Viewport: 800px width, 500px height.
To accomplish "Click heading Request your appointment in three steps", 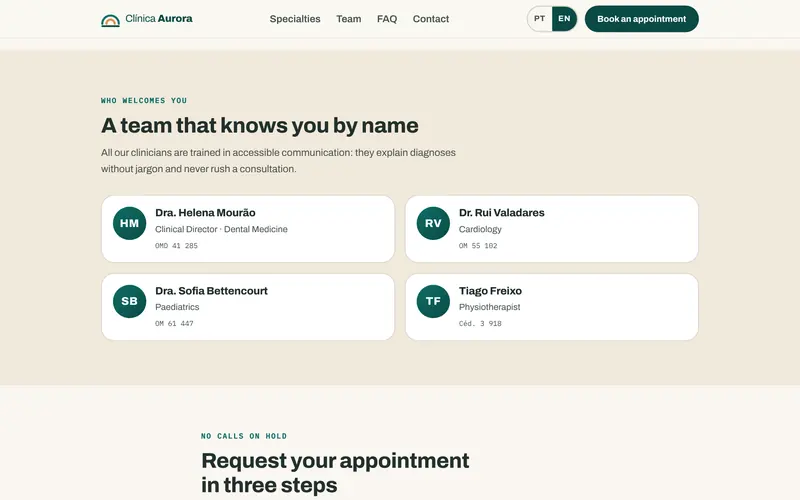I will coord(335,472).
